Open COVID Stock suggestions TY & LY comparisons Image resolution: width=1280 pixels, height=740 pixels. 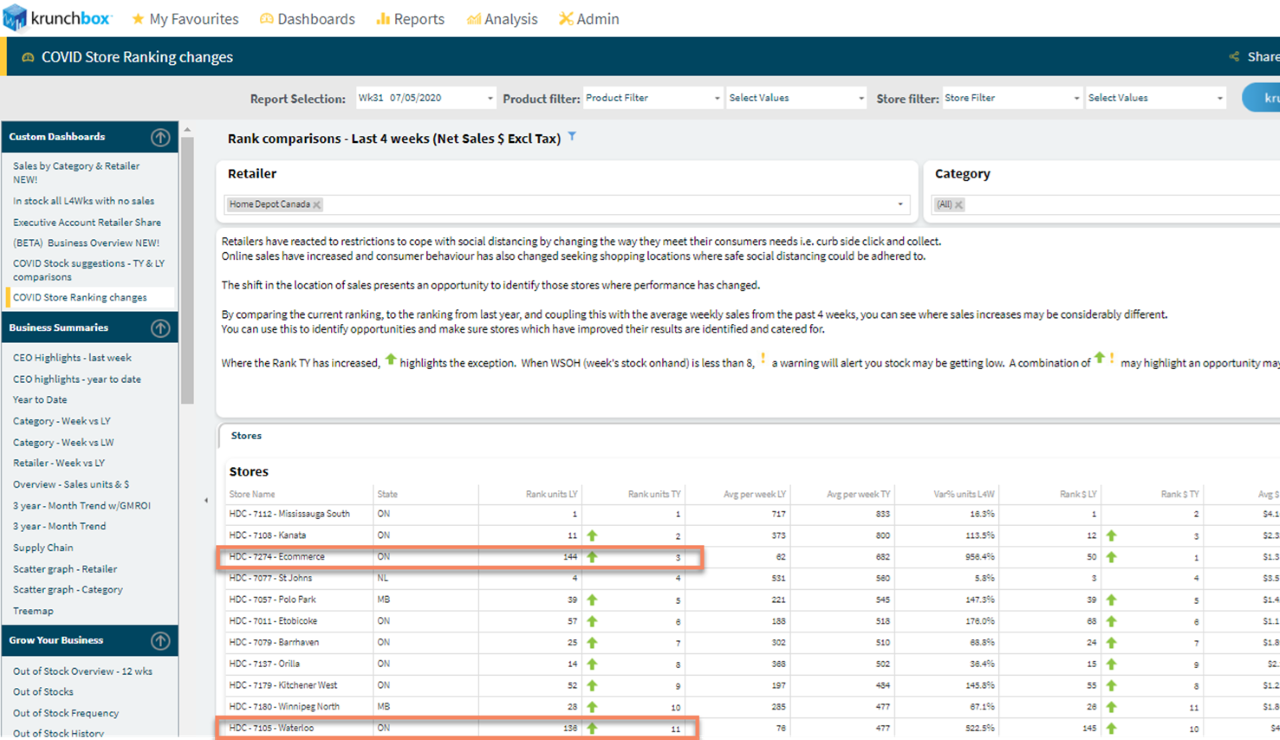pos(88,270)
